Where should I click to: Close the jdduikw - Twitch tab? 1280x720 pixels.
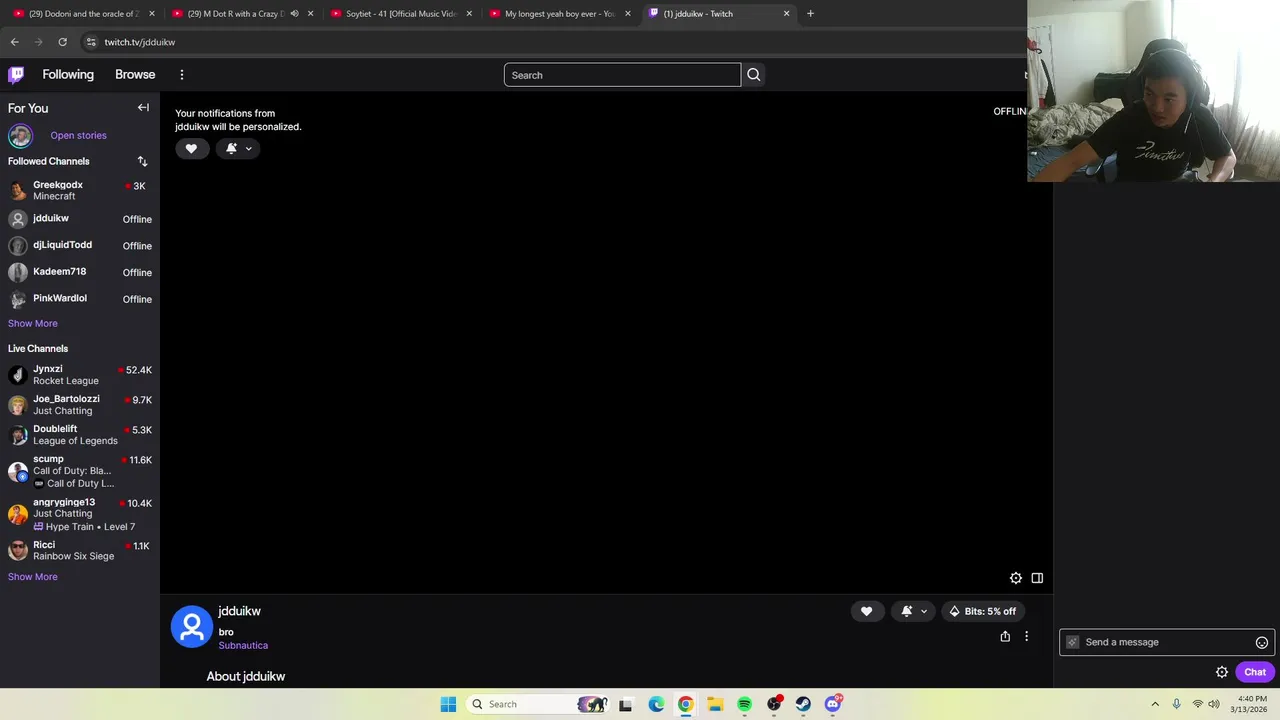point(786,14)
